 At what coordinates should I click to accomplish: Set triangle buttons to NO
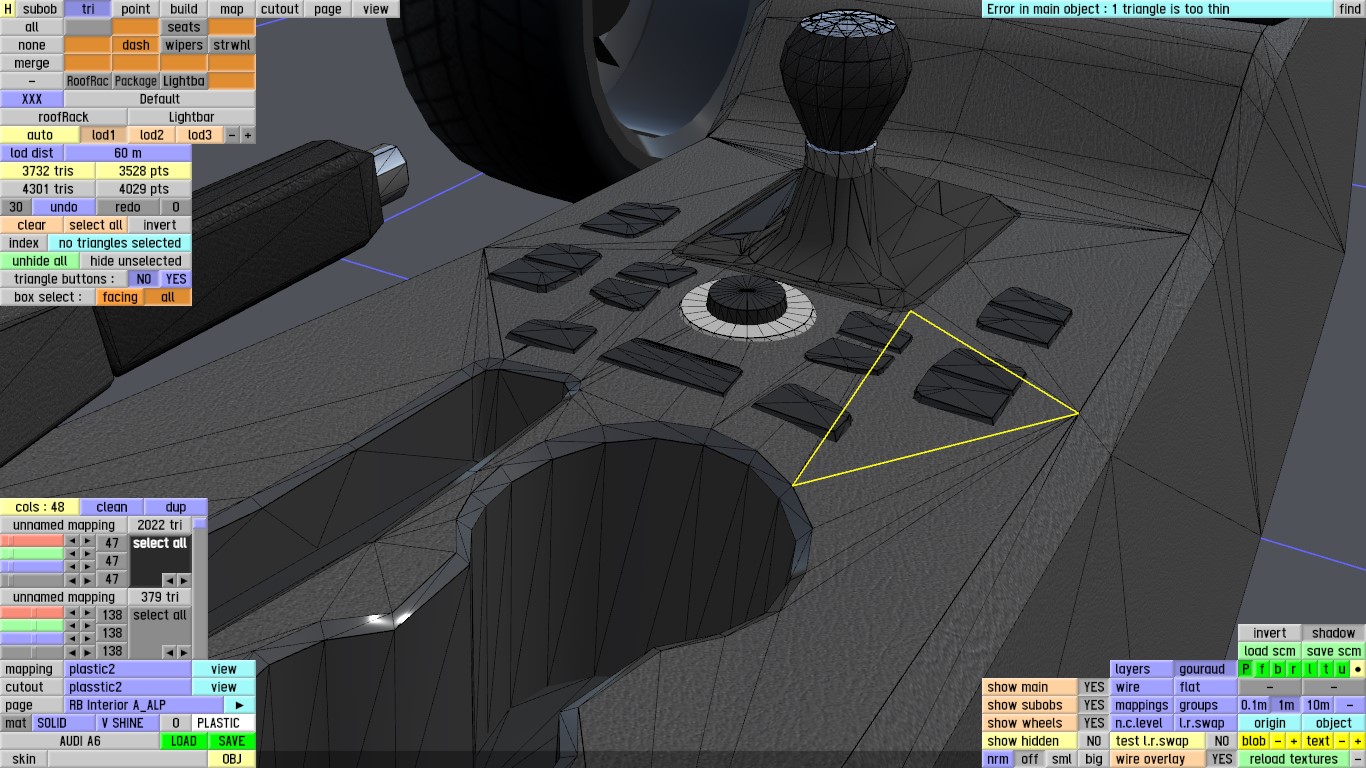point(144,279)
